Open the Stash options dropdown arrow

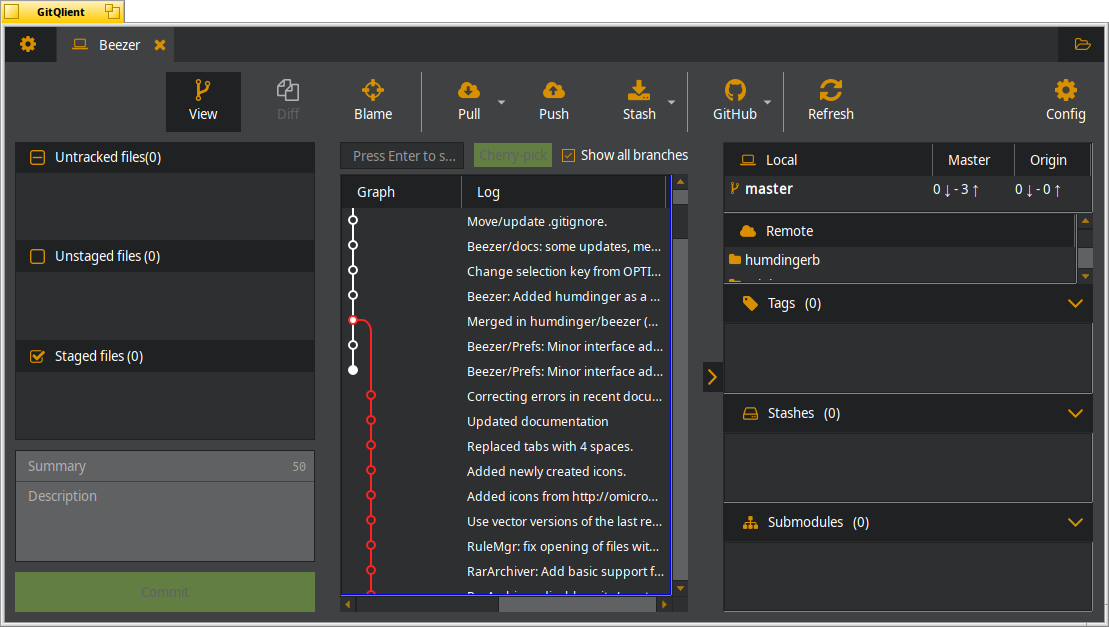[x=671, y=102]
